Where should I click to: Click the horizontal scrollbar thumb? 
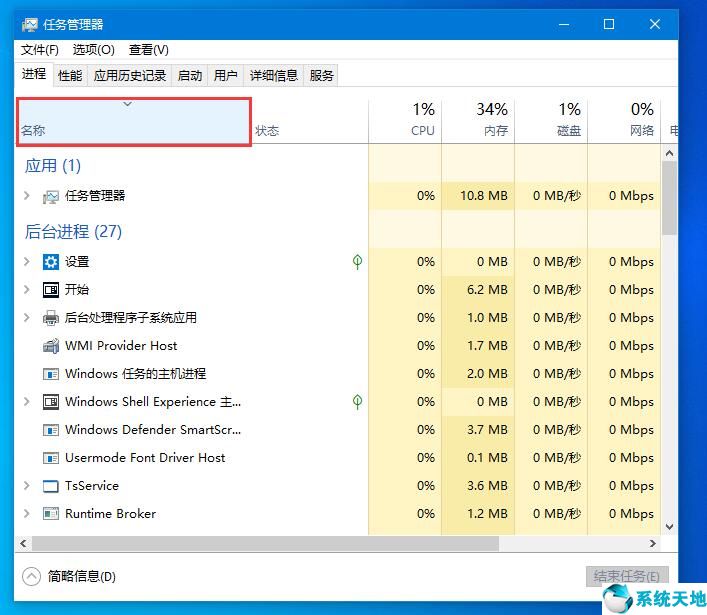pos(265,543)
